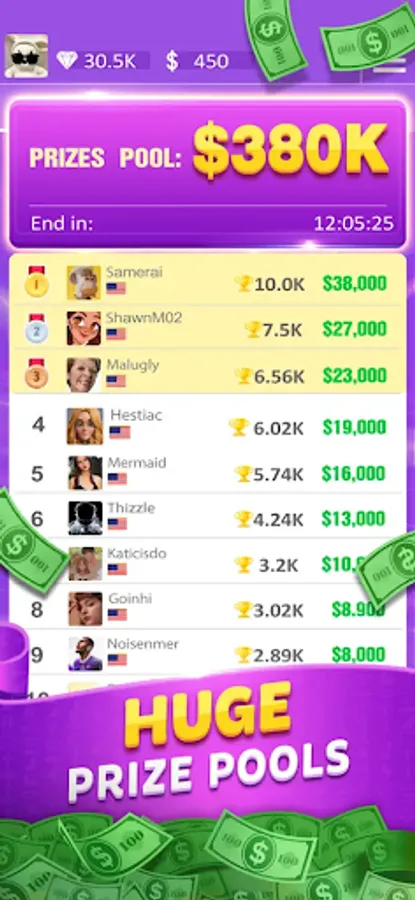Tap the diamond gems icon
Image resolution: width=415 pixels, height=900 pixels.
(x=67, y=60)
